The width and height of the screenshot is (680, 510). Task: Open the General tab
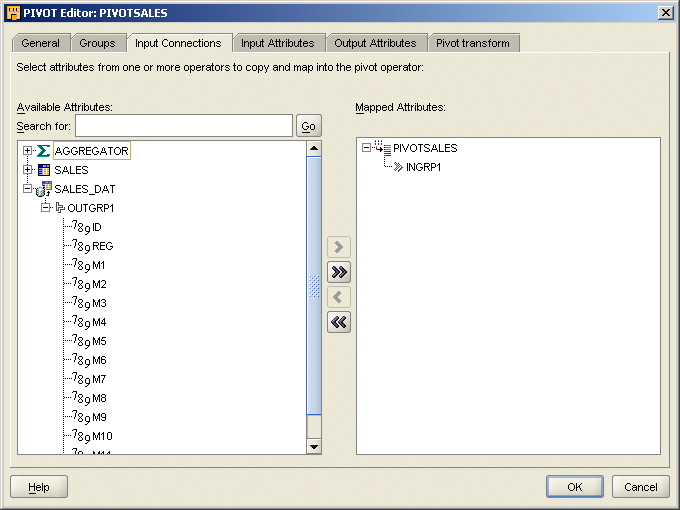pyautogui.click(x=41, y=43)
